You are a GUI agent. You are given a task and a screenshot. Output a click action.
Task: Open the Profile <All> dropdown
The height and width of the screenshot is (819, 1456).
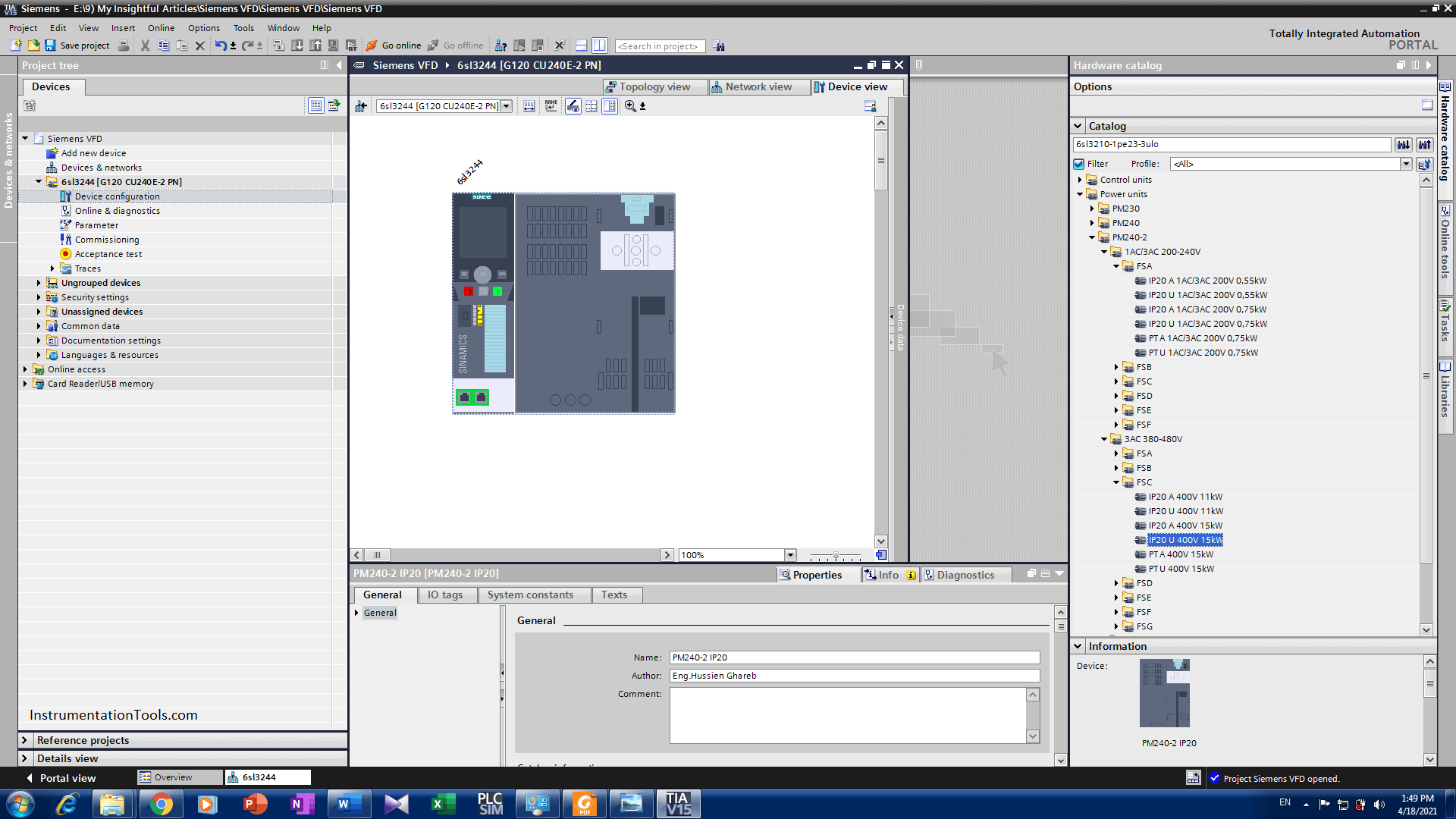tap(1405, 164)
